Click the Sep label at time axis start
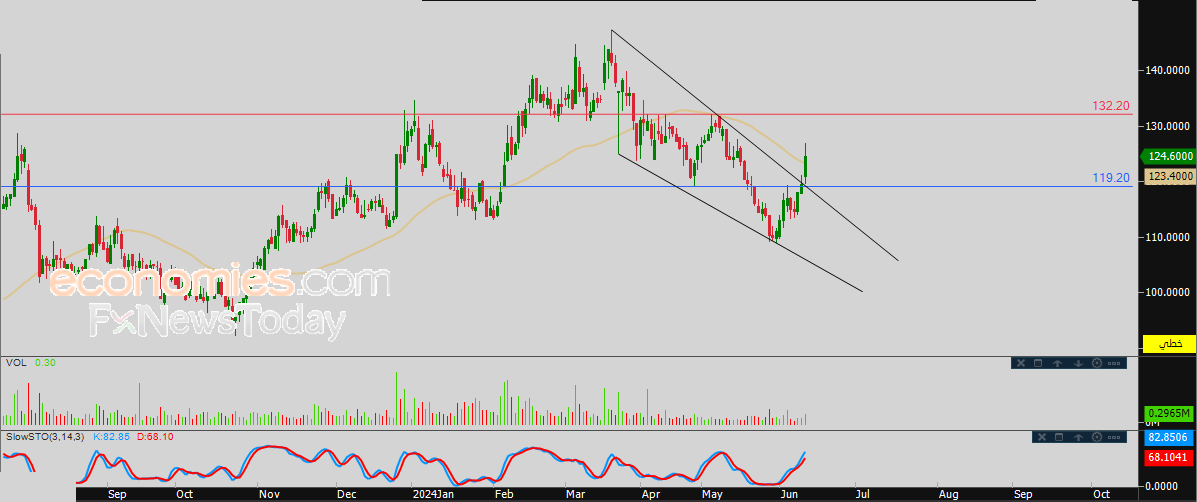 pos(118,494)
